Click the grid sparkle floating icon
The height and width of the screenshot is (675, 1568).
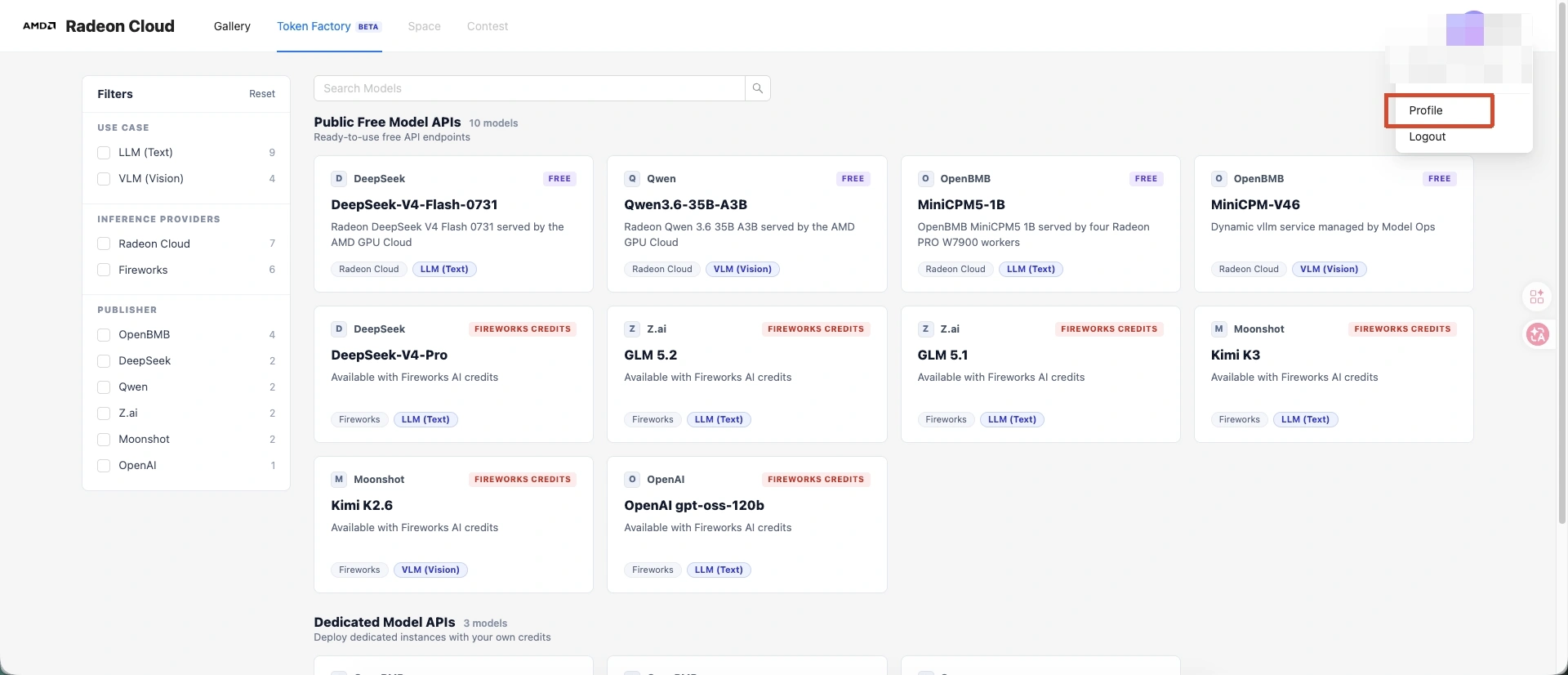(x=1537, y=297)
